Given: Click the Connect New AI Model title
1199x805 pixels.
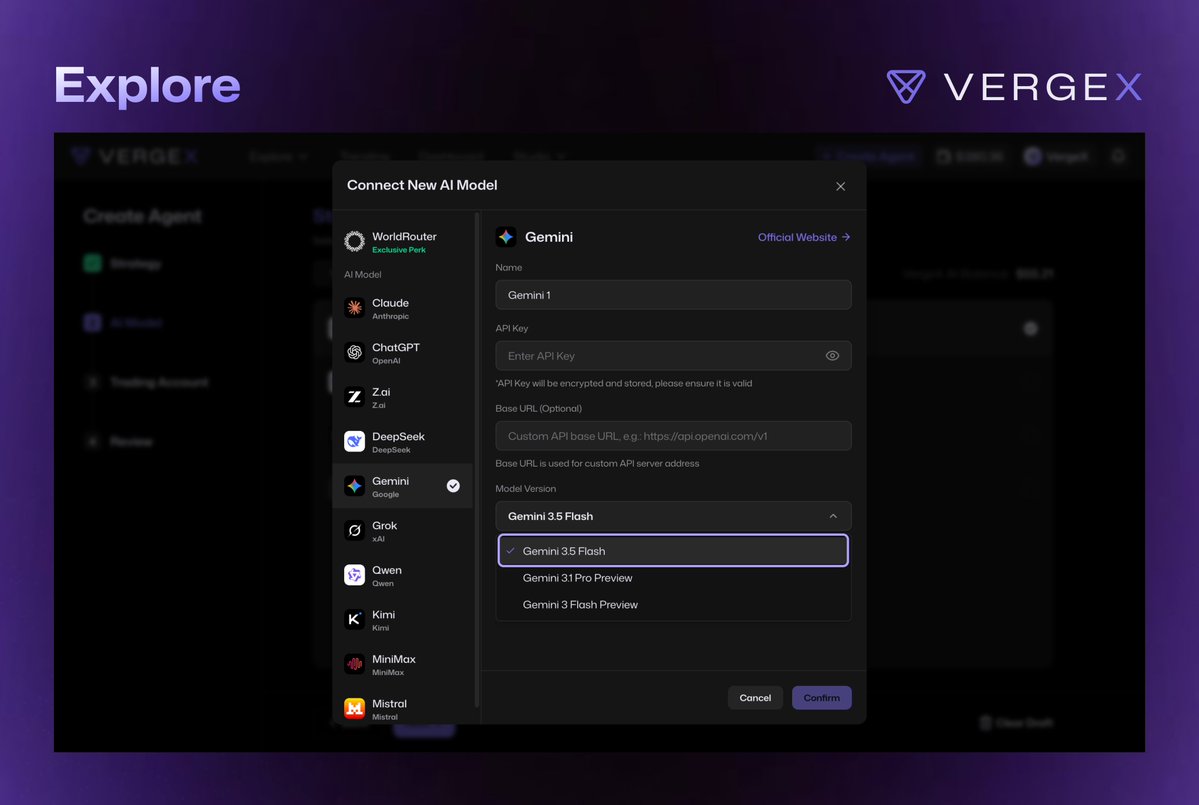Looking at the screenshot, I should pyautogui.click(x=422, y=185).
